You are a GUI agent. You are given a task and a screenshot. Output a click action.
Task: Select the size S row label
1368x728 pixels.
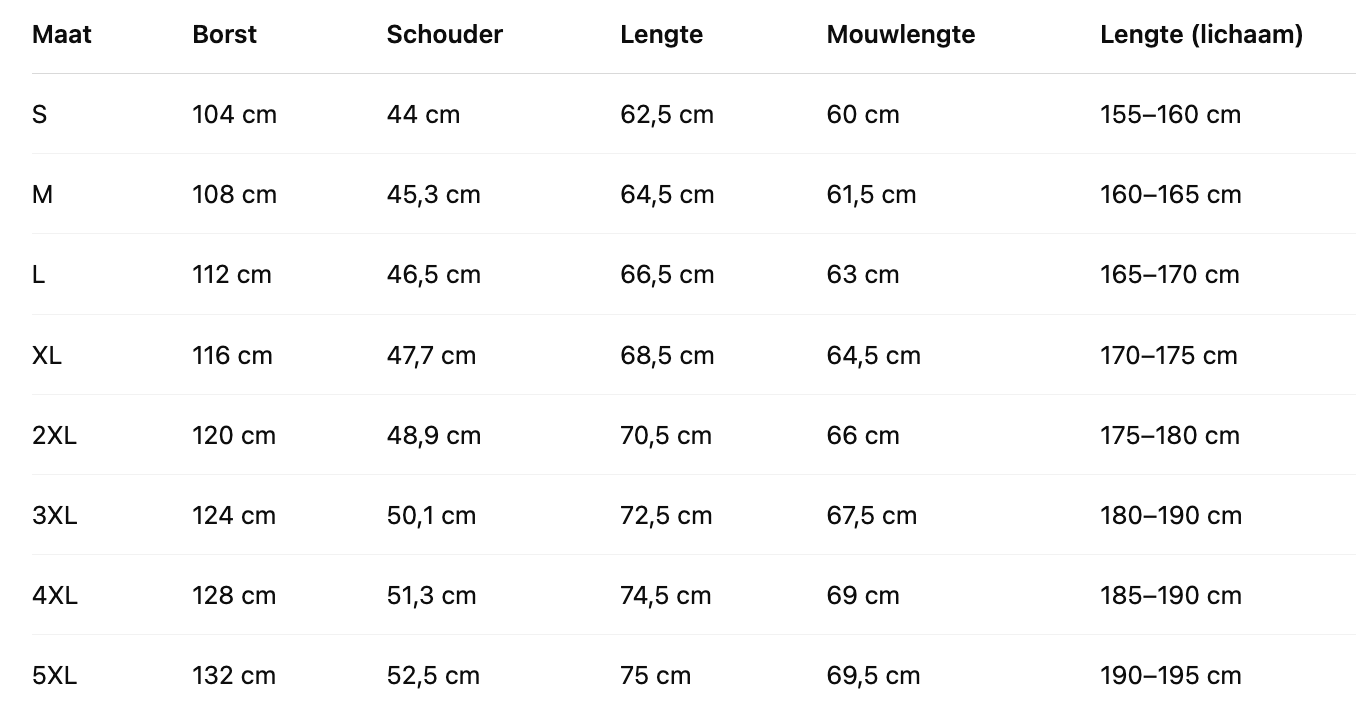(x=40, y=114)
